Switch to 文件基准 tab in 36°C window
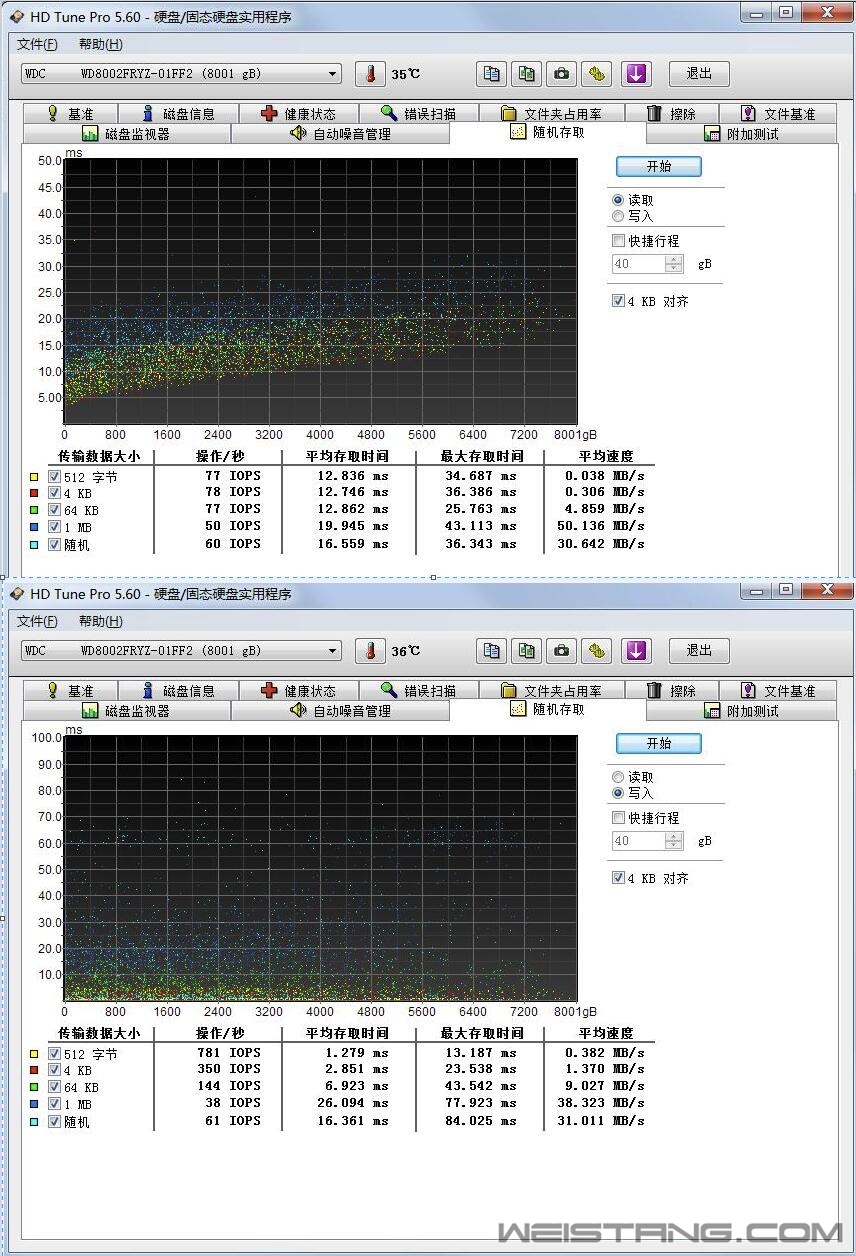Screen dimensions: 856x1256 point(777,691)
